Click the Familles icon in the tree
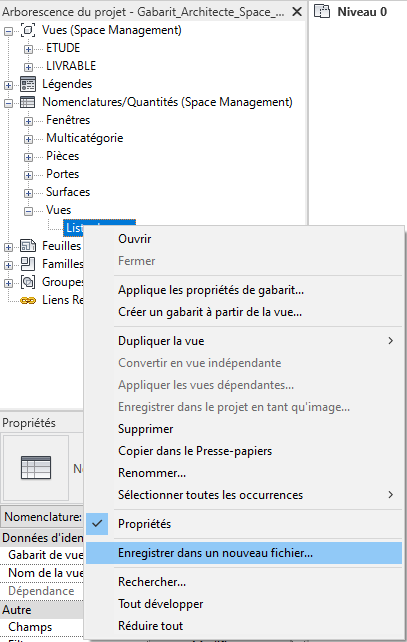This screenshot has height=642, width=407. 27,264
